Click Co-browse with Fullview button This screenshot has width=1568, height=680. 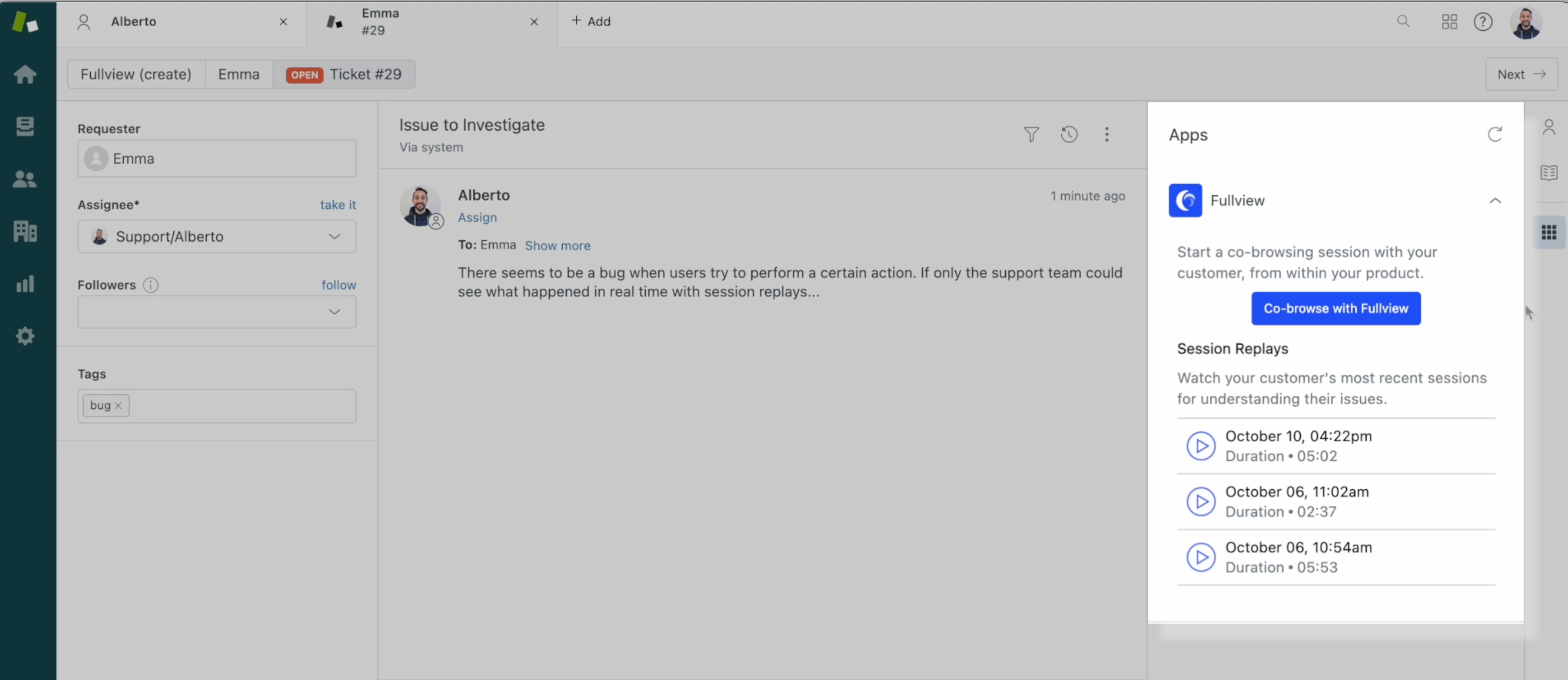(1337, 308)
